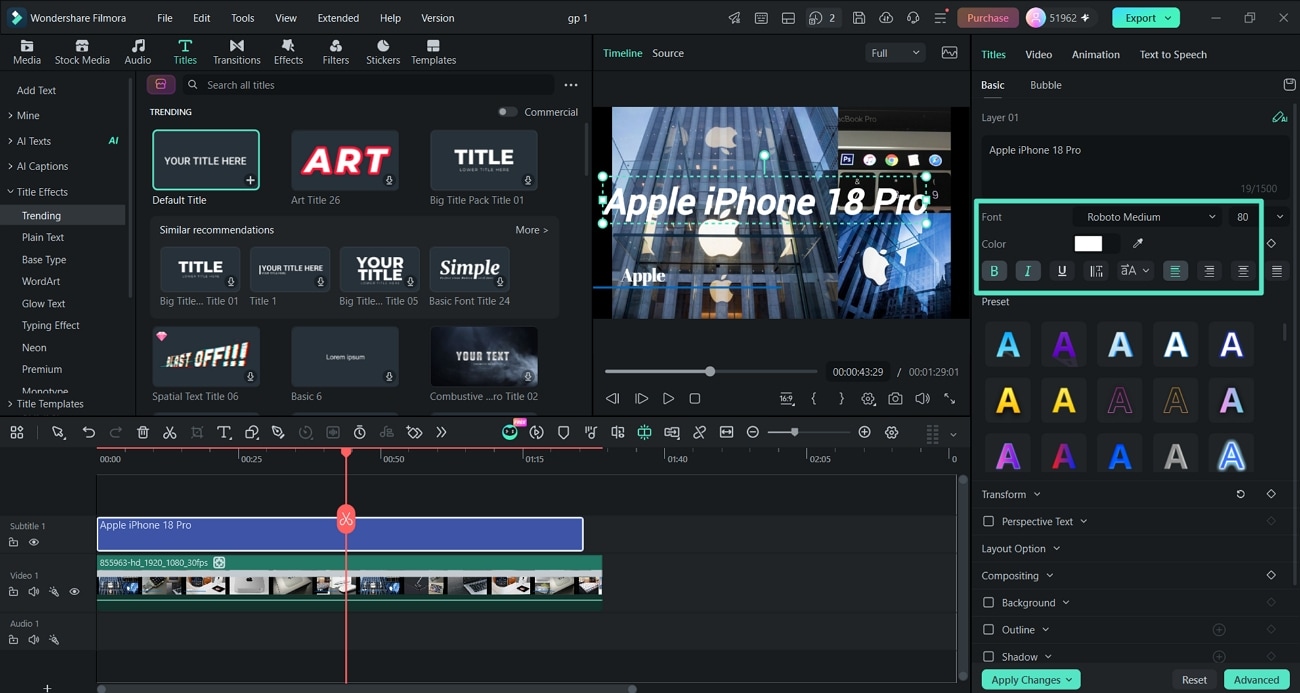Delete selected clip with trash icon
The height and width of the screenshot is (693, 1300).
[x=143, y=433]
